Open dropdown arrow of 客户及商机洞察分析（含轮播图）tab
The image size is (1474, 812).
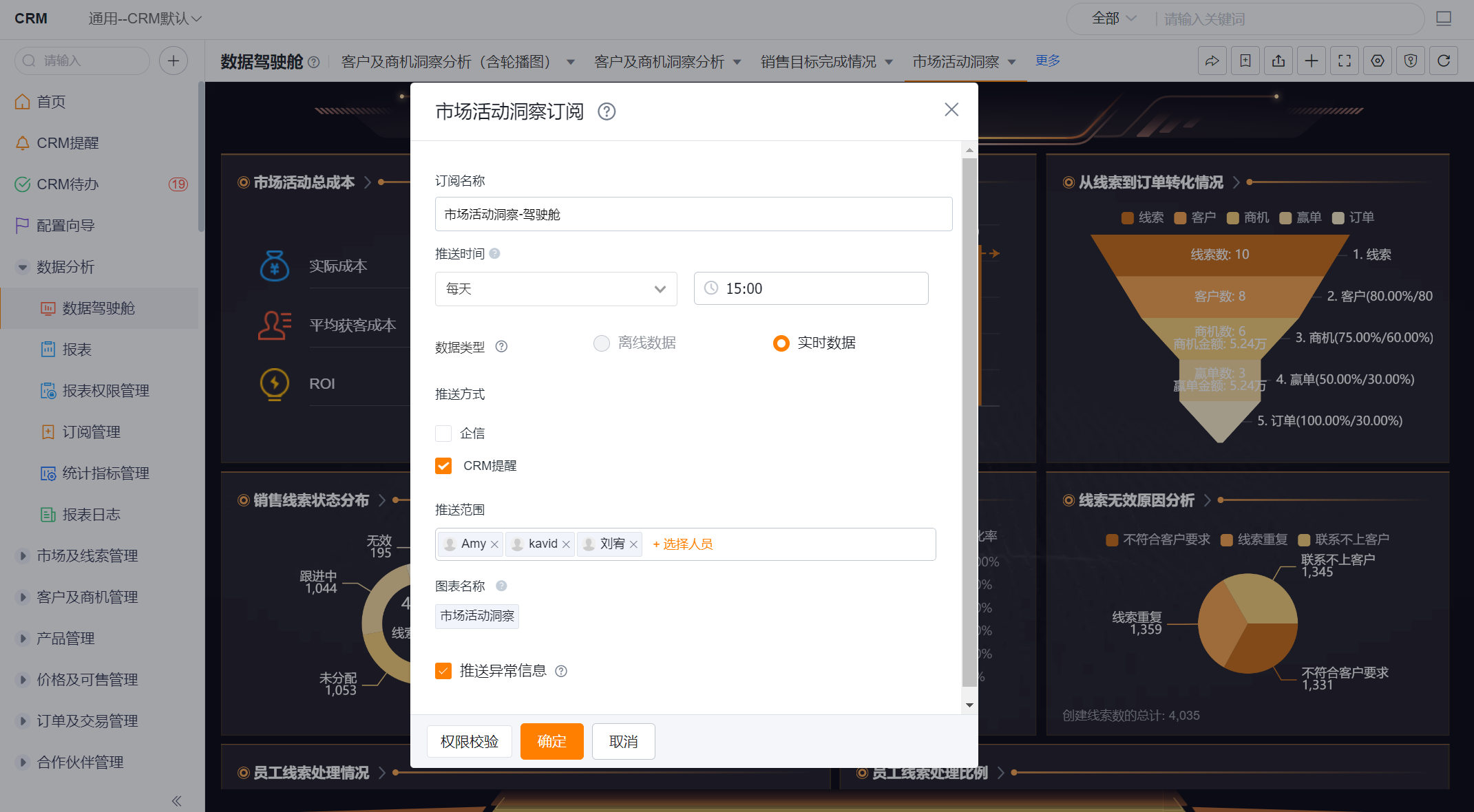[x=571, y=62]
